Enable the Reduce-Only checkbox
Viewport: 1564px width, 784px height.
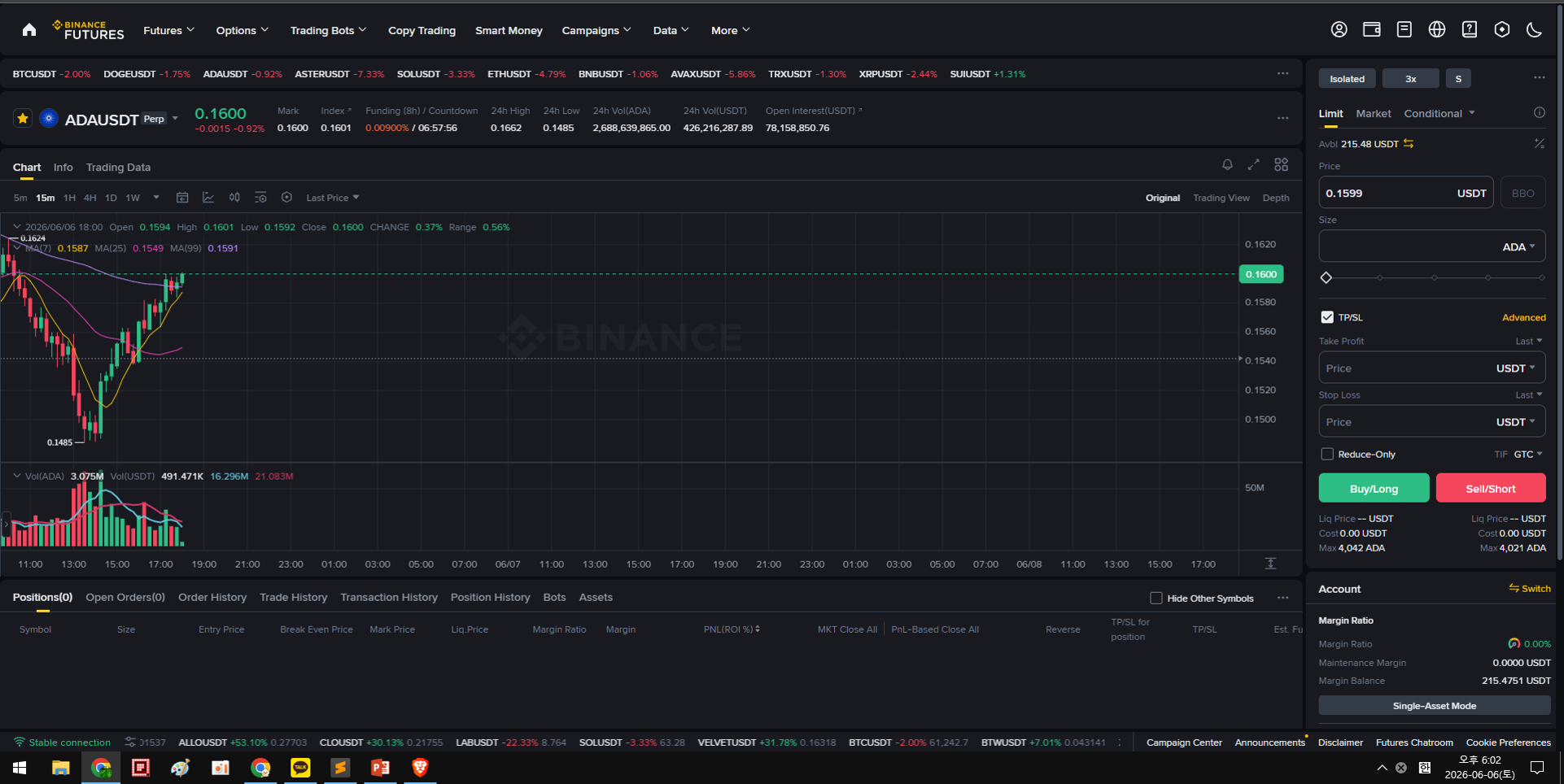click(x=1327, y=454)
